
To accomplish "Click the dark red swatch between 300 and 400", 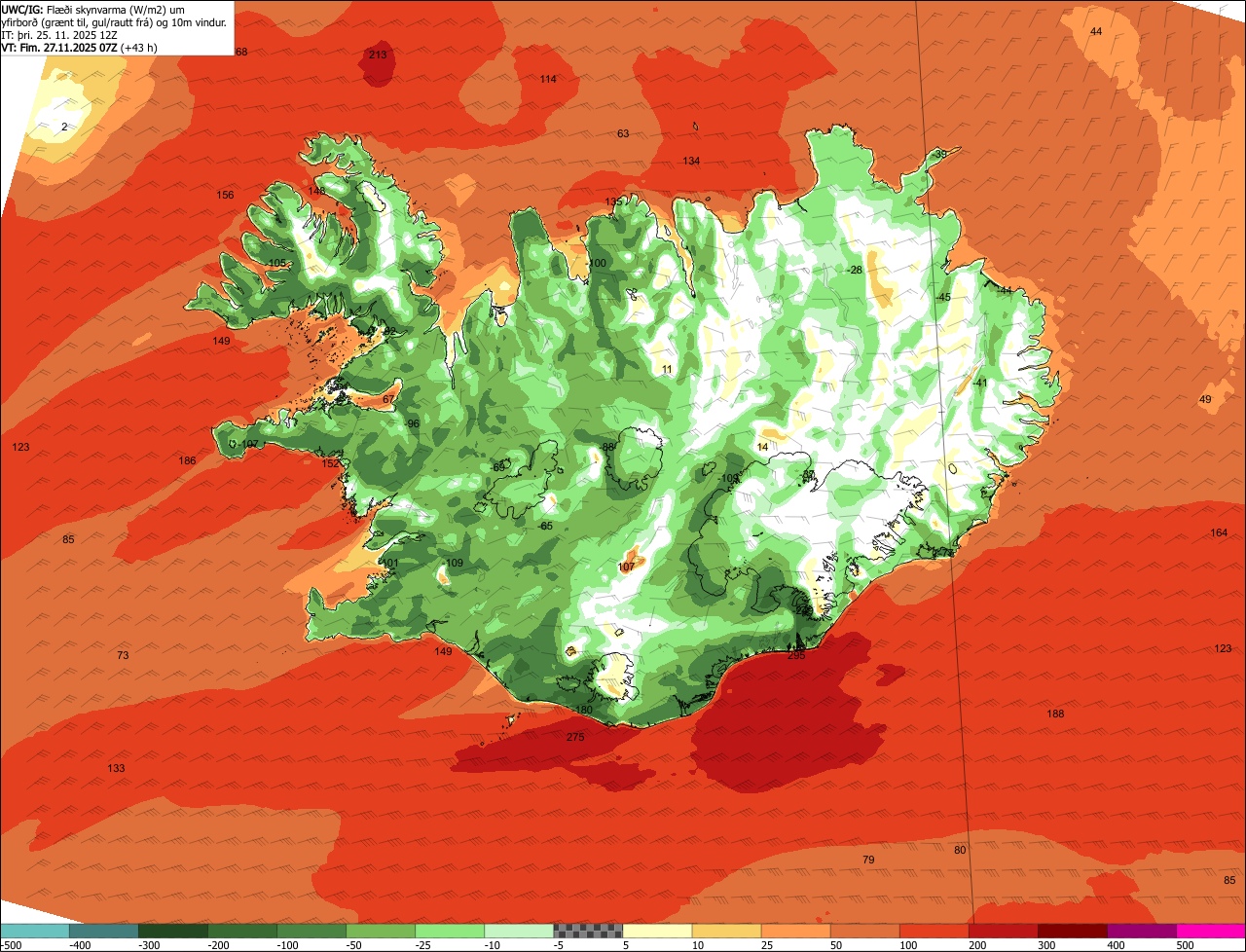I will coord(1072,931).
